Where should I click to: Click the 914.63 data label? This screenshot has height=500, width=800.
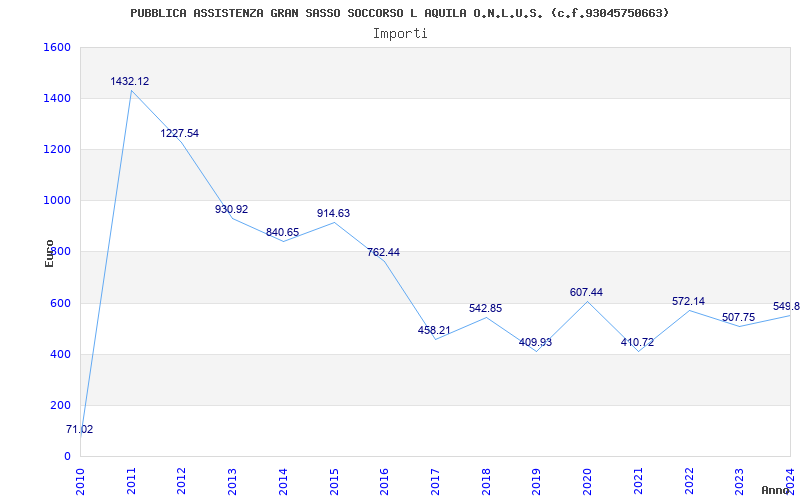point(334,213)
